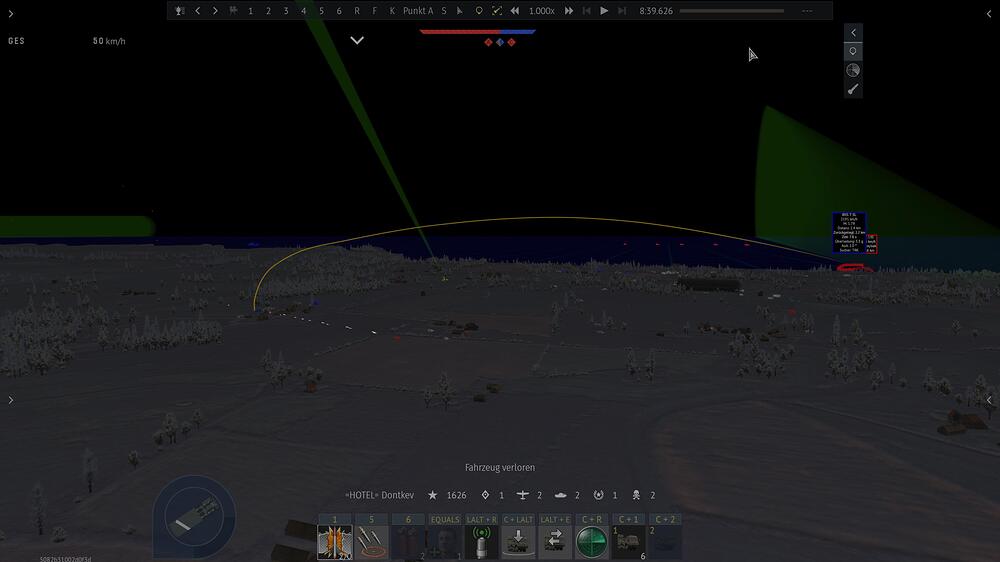1000x562 pixels.
Task: Toggle the C+R green radar scope
Action: point(592,542)
